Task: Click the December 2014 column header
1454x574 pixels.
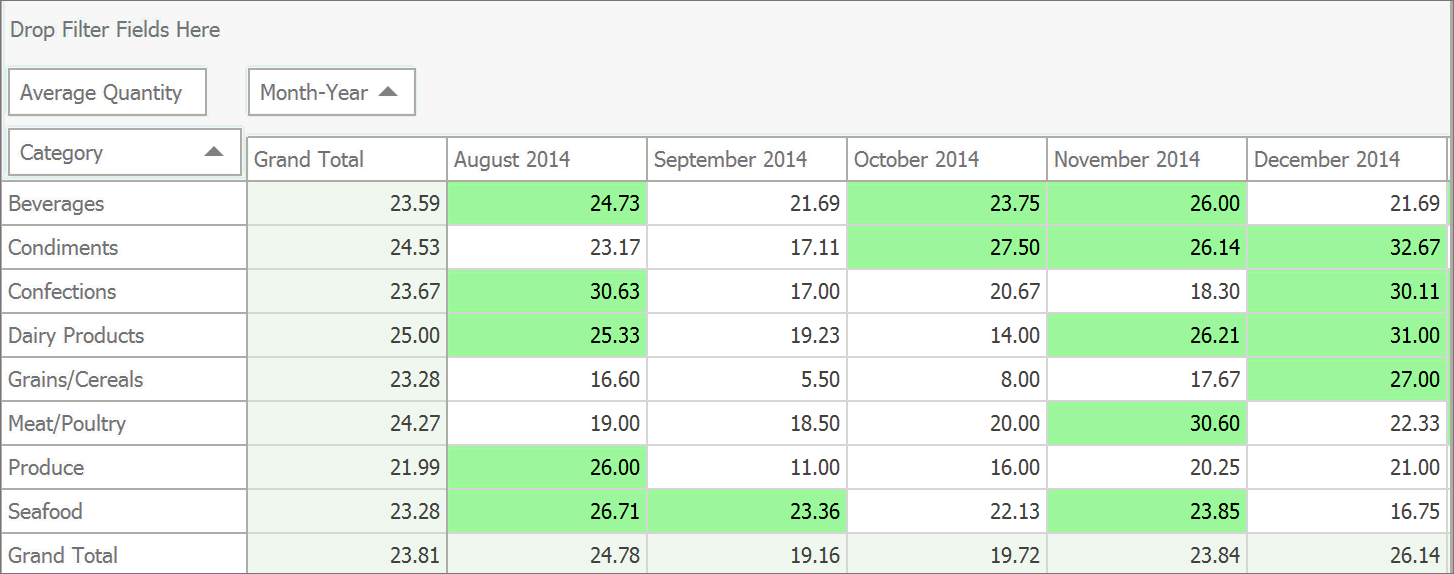Action: point(1346,159)
